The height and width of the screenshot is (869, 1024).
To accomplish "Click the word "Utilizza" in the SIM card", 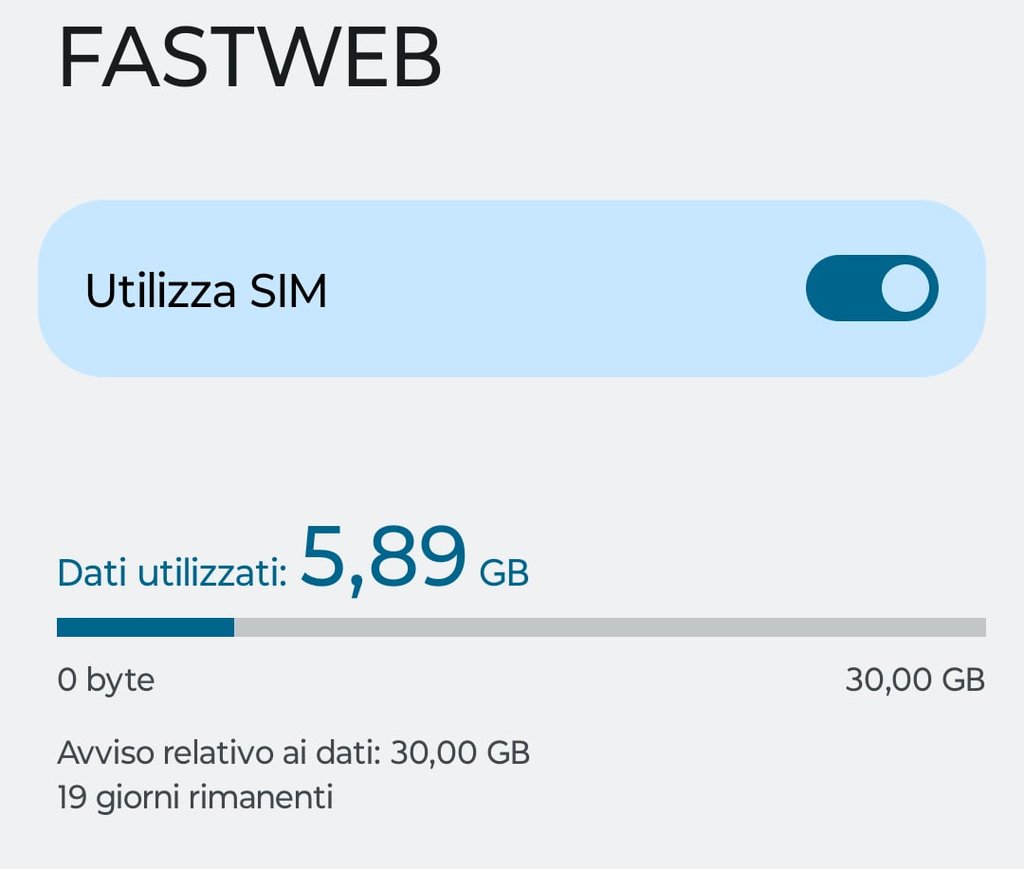I will coord(160,291).
